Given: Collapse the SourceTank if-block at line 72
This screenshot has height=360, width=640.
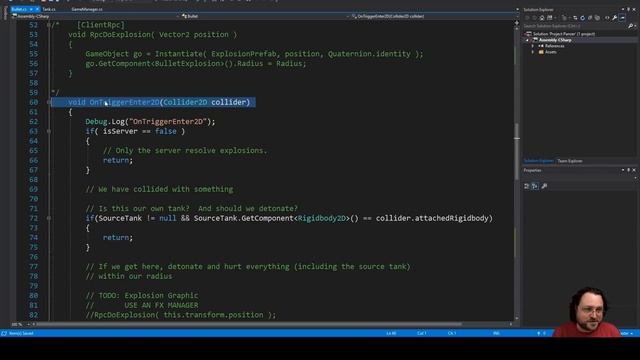Looking at the screenshot, I should point(49,218).
